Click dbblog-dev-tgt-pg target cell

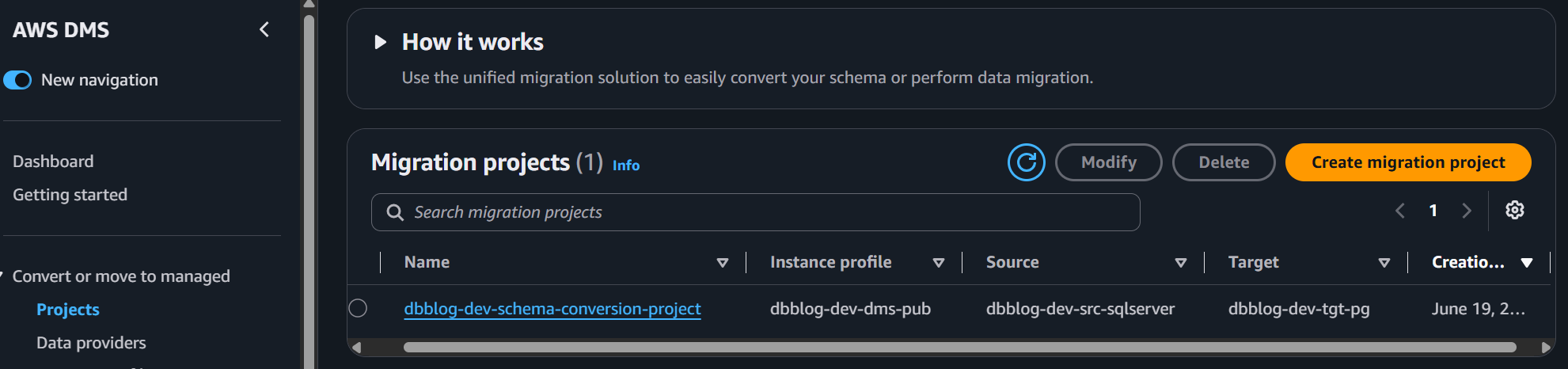point(1299,309)
